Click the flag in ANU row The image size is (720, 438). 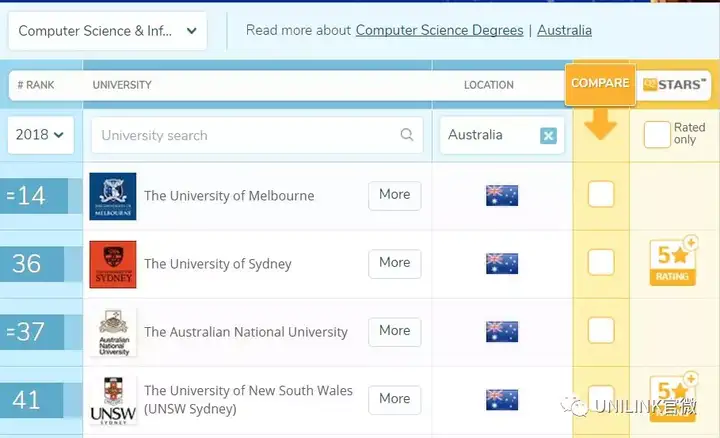502,331
